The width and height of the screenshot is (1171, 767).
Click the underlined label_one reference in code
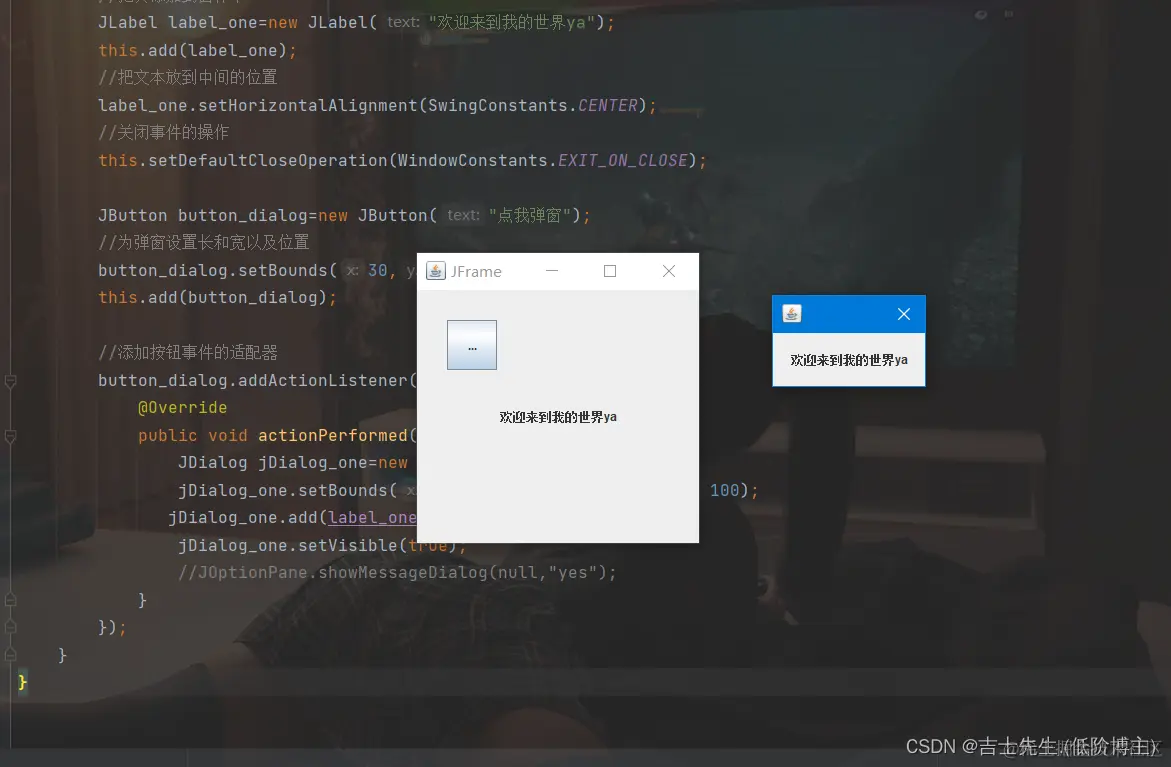372,518
